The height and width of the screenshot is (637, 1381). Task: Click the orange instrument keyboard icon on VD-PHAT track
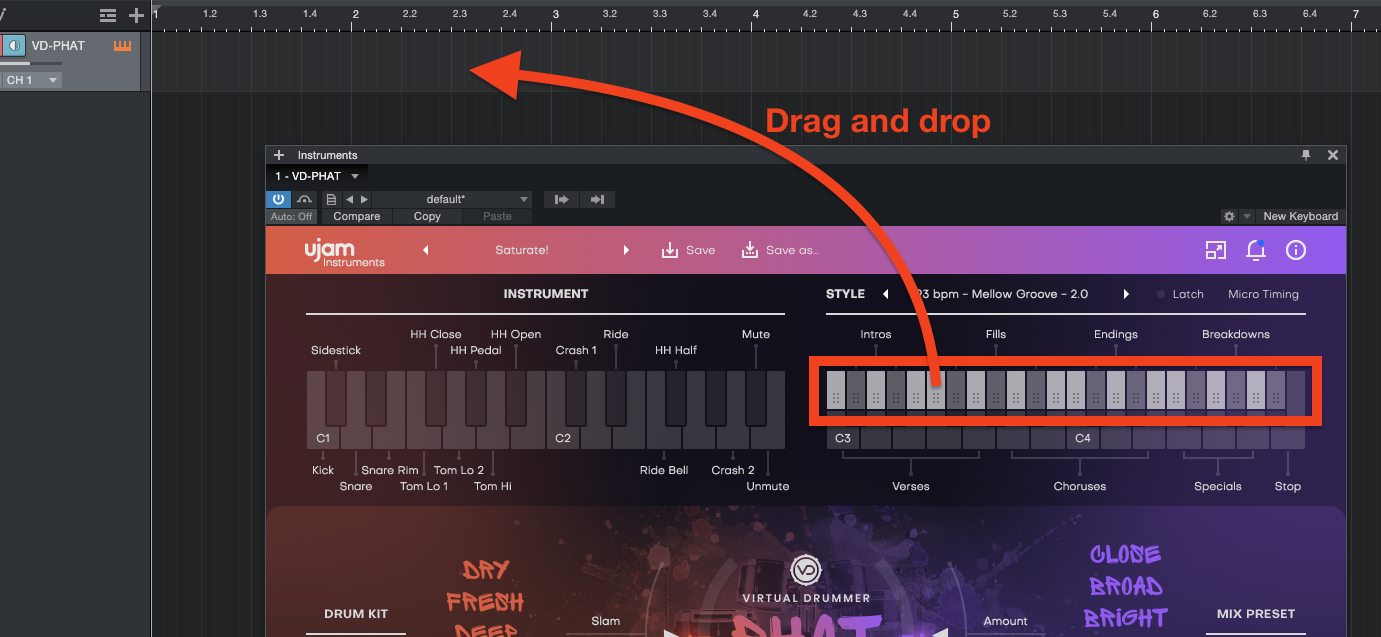123,46
